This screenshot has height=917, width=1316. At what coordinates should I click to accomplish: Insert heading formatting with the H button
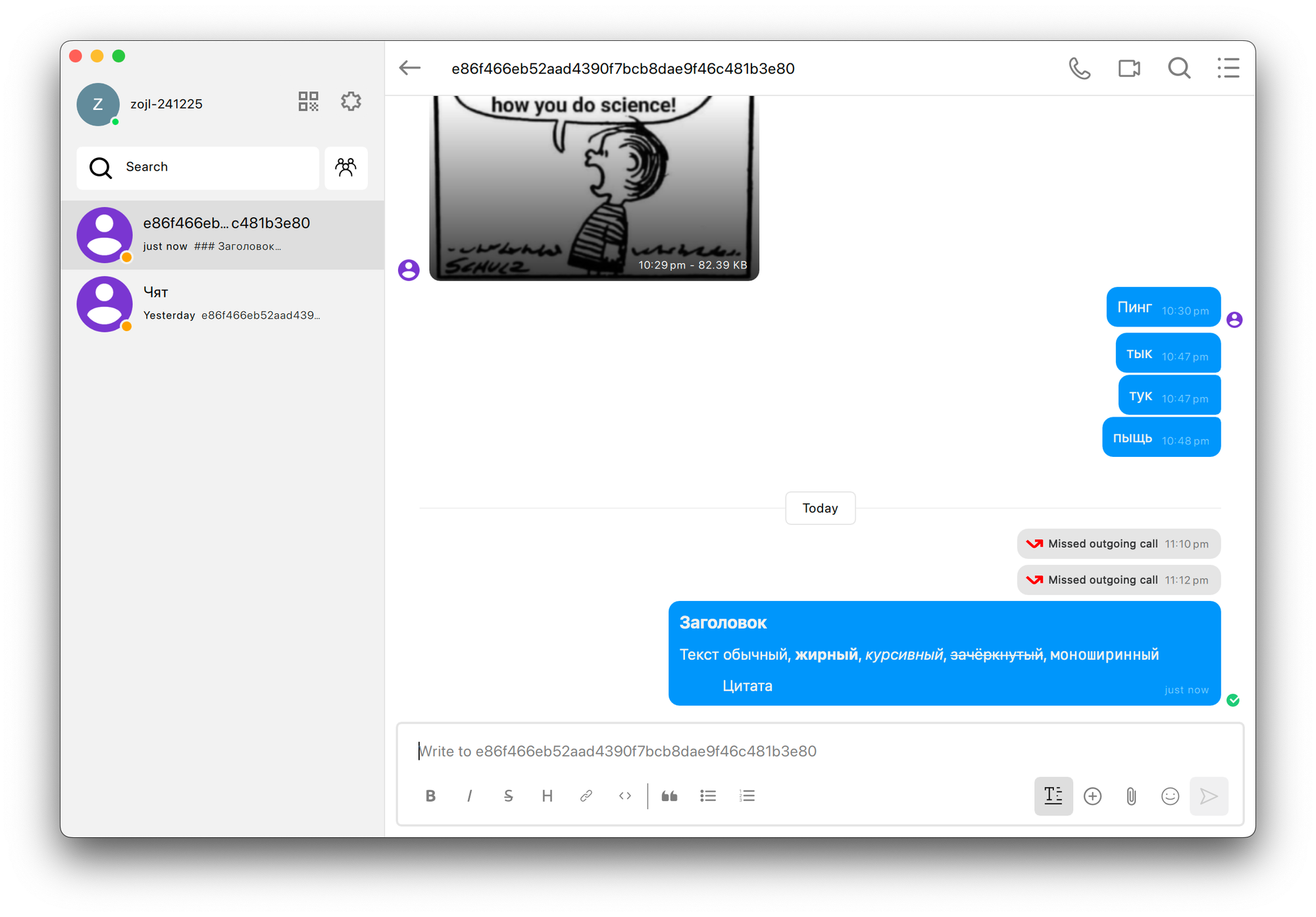pos(547,796)
